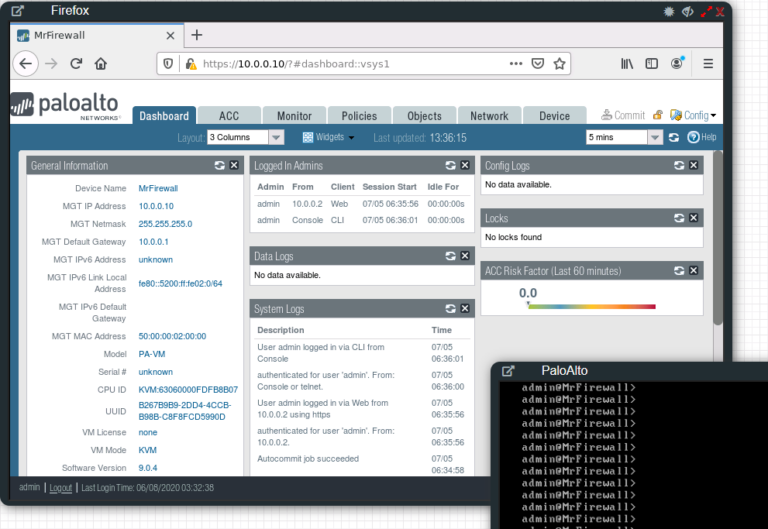Switch to the Policies tab

[359, 116]
